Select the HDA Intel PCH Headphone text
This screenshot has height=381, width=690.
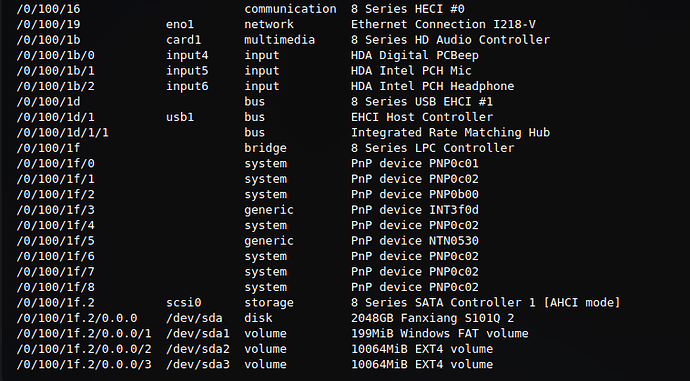[433, 86]
